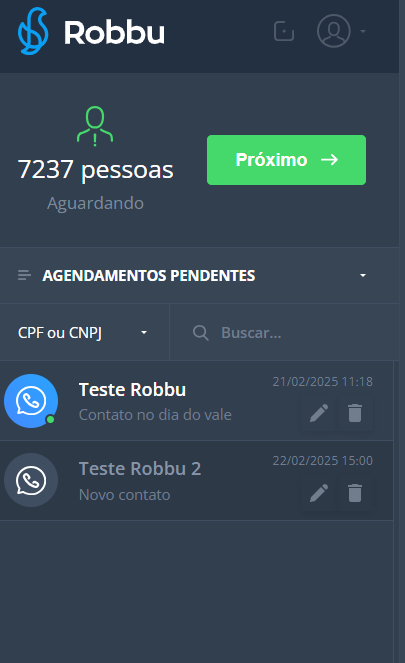Image resolution: width=405 pixels, height=663 pixels.
Task: Click the list icon beside Agendamentos Pendentes
Action: click(x=25, y=275)
